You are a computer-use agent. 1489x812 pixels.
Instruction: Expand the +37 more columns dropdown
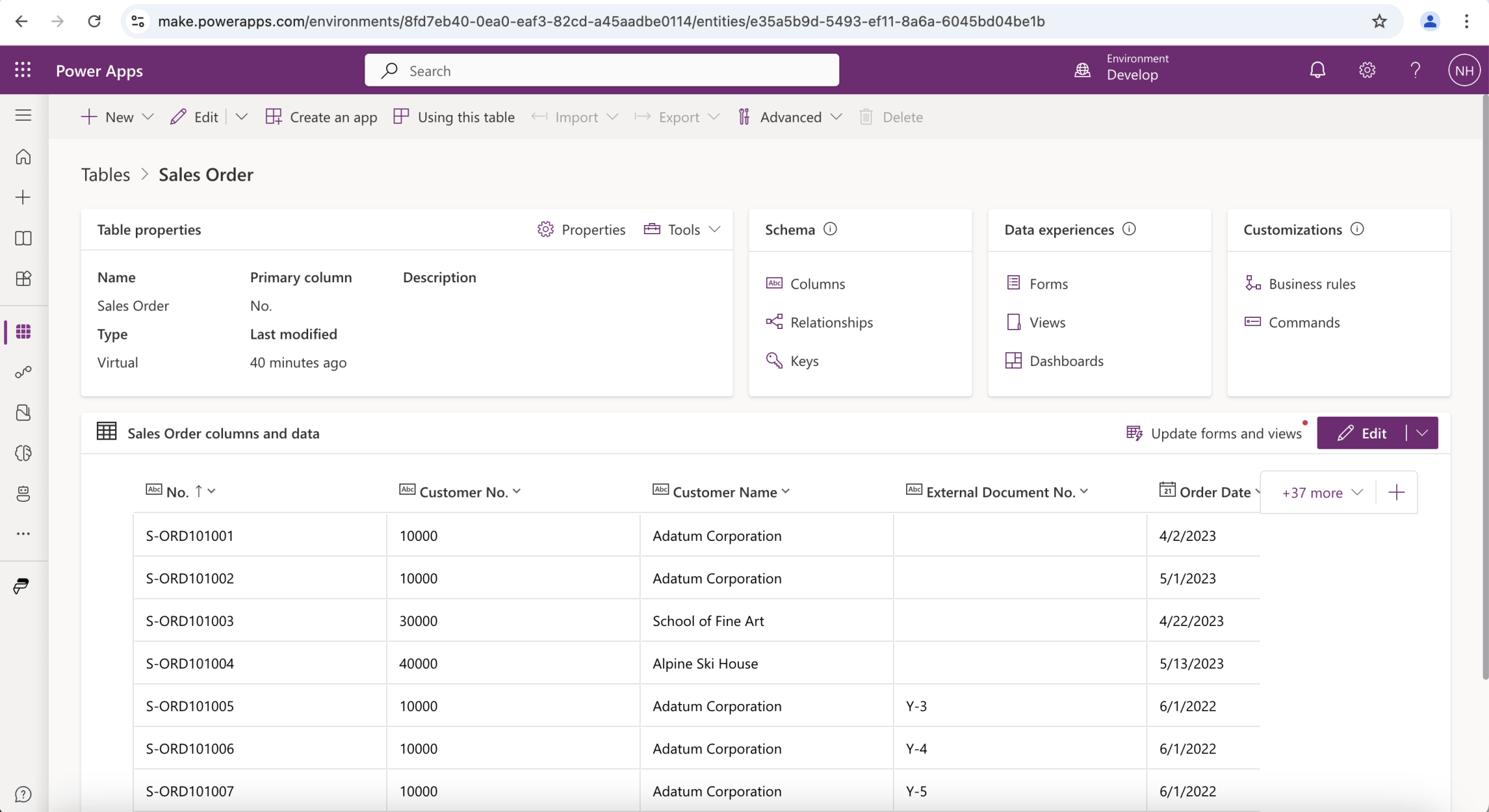point(1322,493)
